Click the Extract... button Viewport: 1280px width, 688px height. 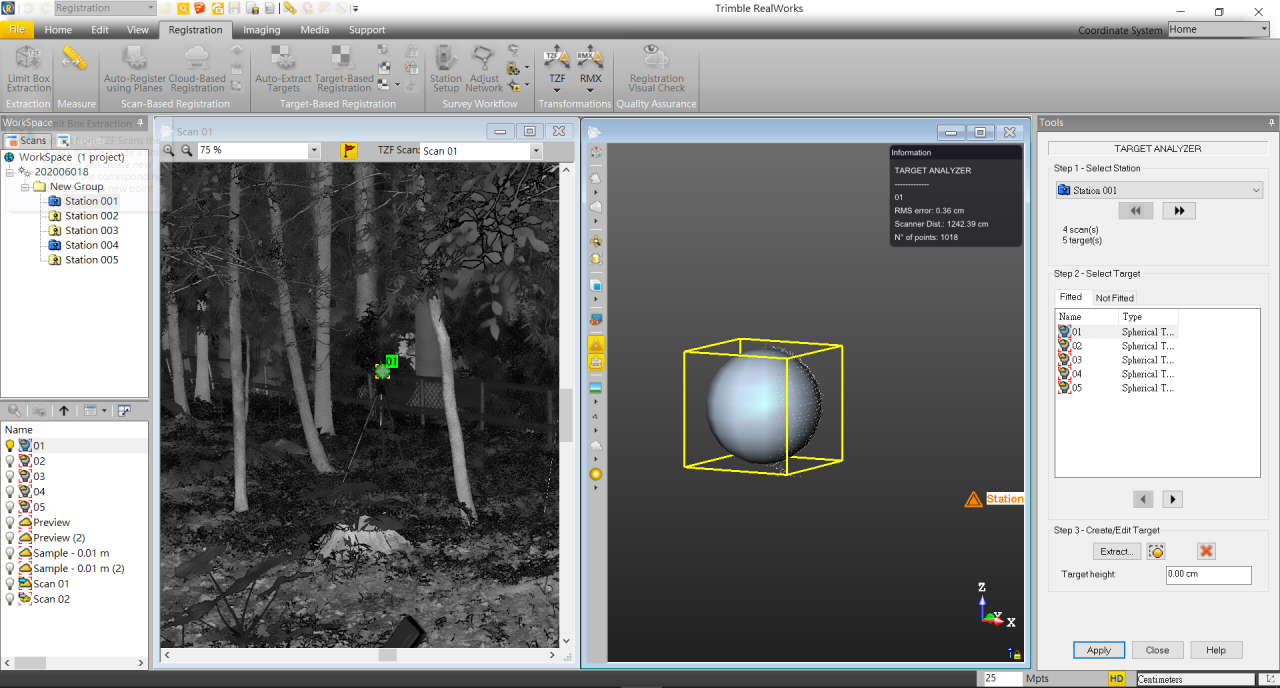(1116, 551)
